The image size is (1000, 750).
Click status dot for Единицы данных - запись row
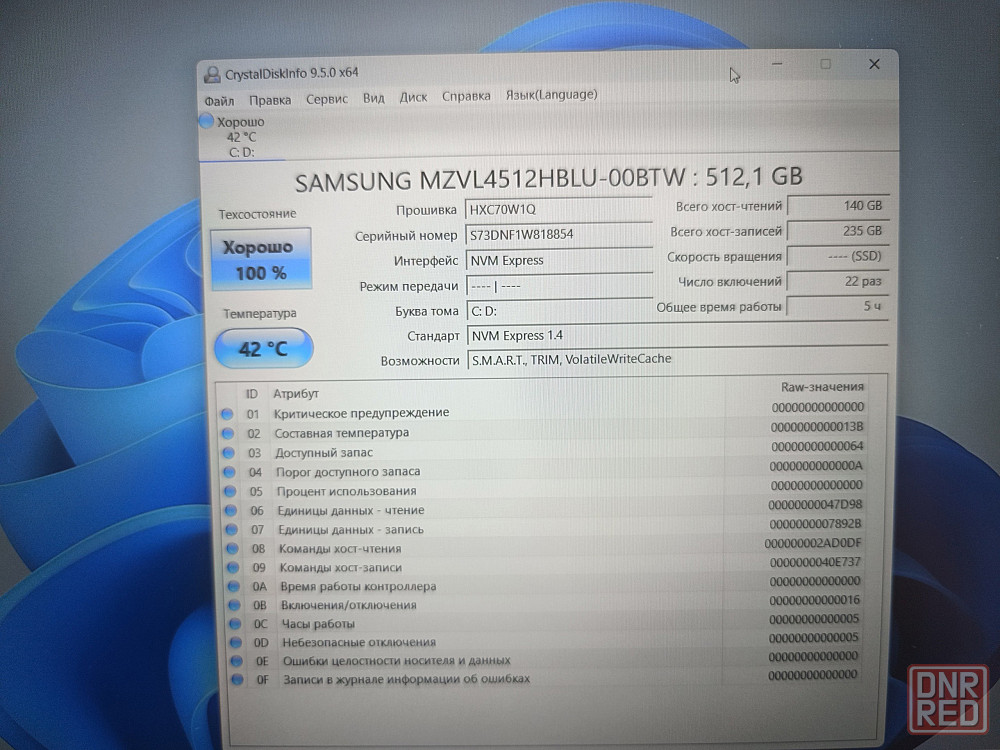tap(232, 529)
